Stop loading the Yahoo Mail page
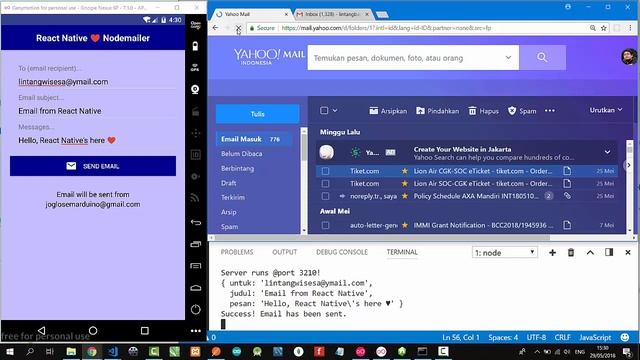This screenshot has height=360, width=640. (238, 28)
